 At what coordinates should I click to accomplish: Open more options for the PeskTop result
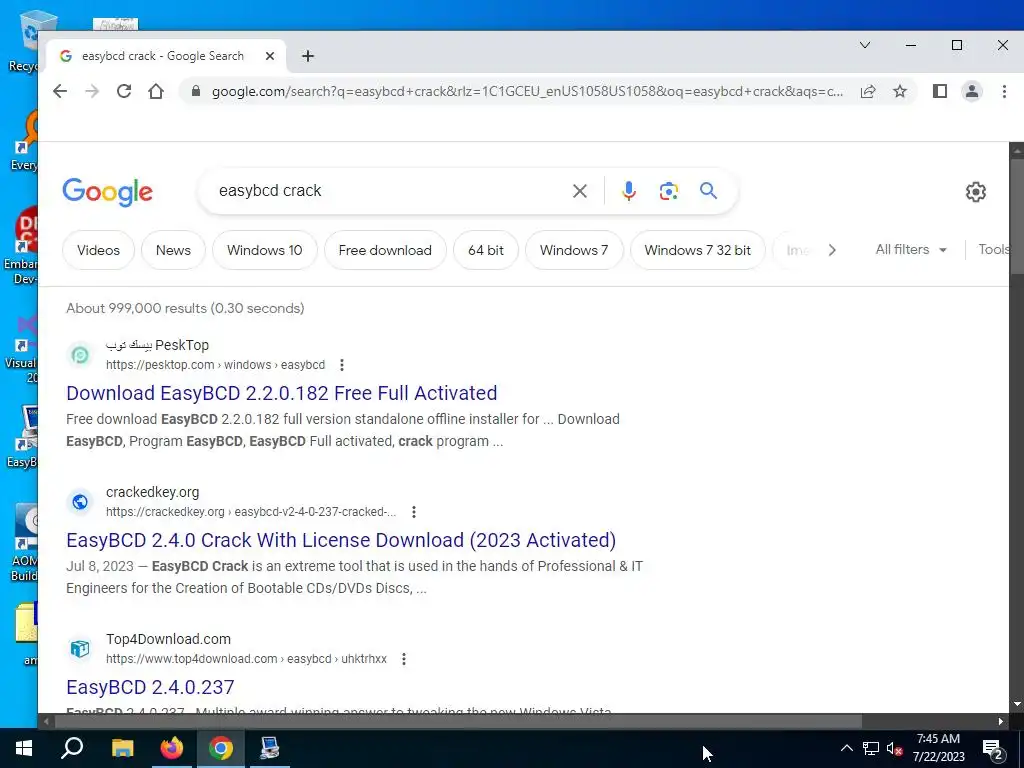[342, 365]
